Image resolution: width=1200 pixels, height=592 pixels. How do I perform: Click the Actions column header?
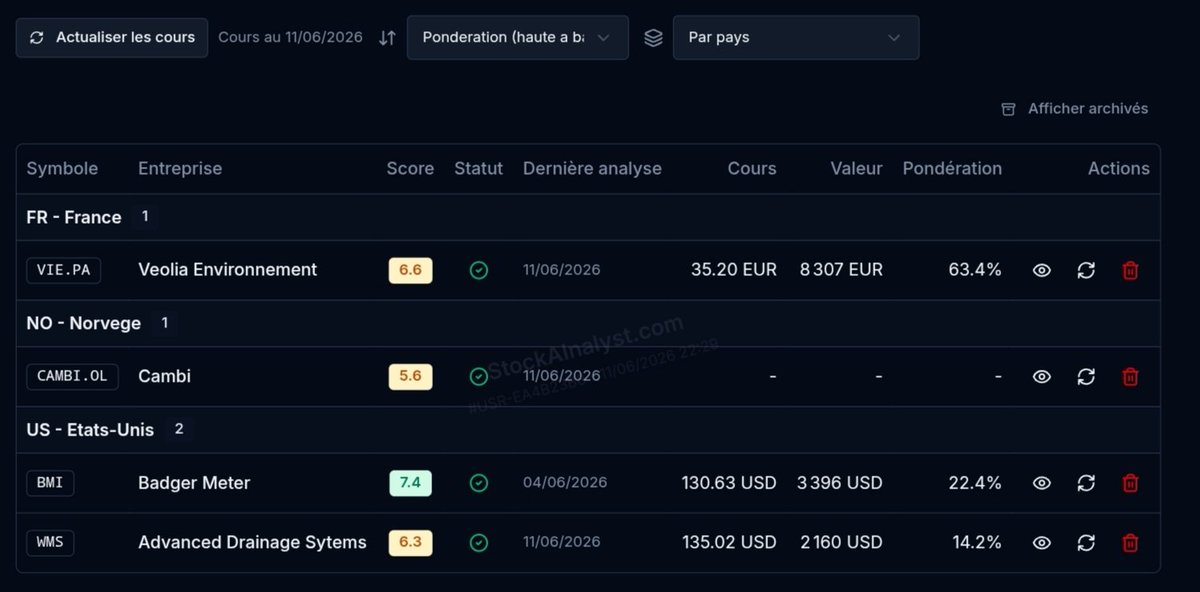coord(1118,168)
